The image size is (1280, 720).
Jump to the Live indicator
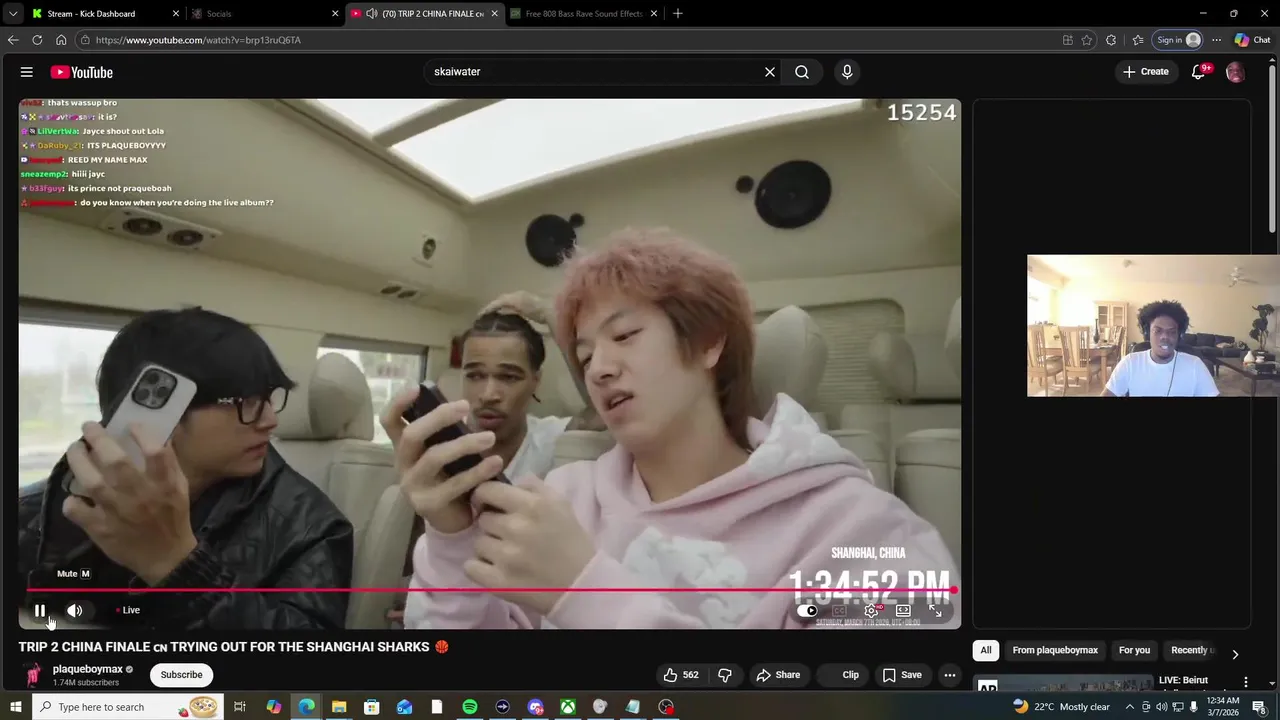click(128, 610)
